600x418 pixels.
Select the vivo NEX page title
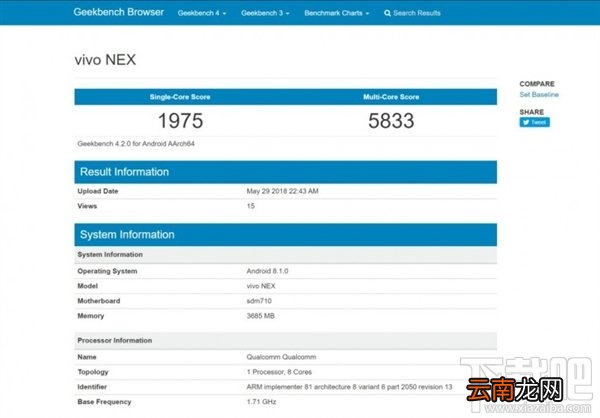pos(105,60)
